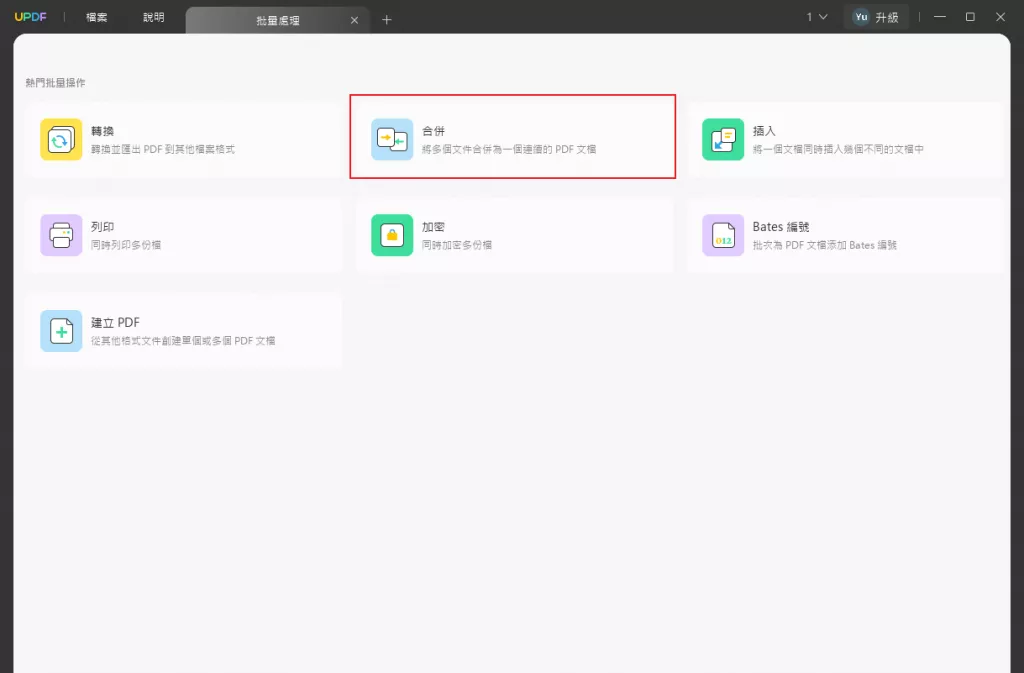The image size is (1024, 673).
Task: Open the 檔案 menu
Action: (x=97, y=17)
